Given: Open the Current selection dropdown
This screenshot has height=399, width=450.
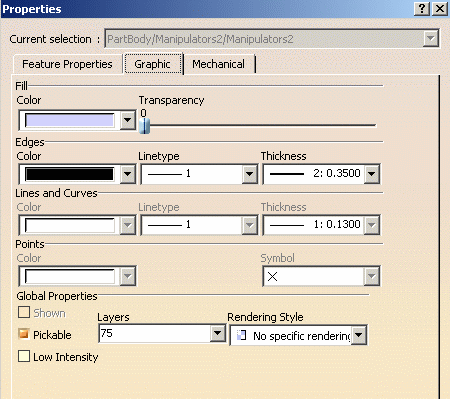Looking at the screenshot, I should tap(431, 39).
